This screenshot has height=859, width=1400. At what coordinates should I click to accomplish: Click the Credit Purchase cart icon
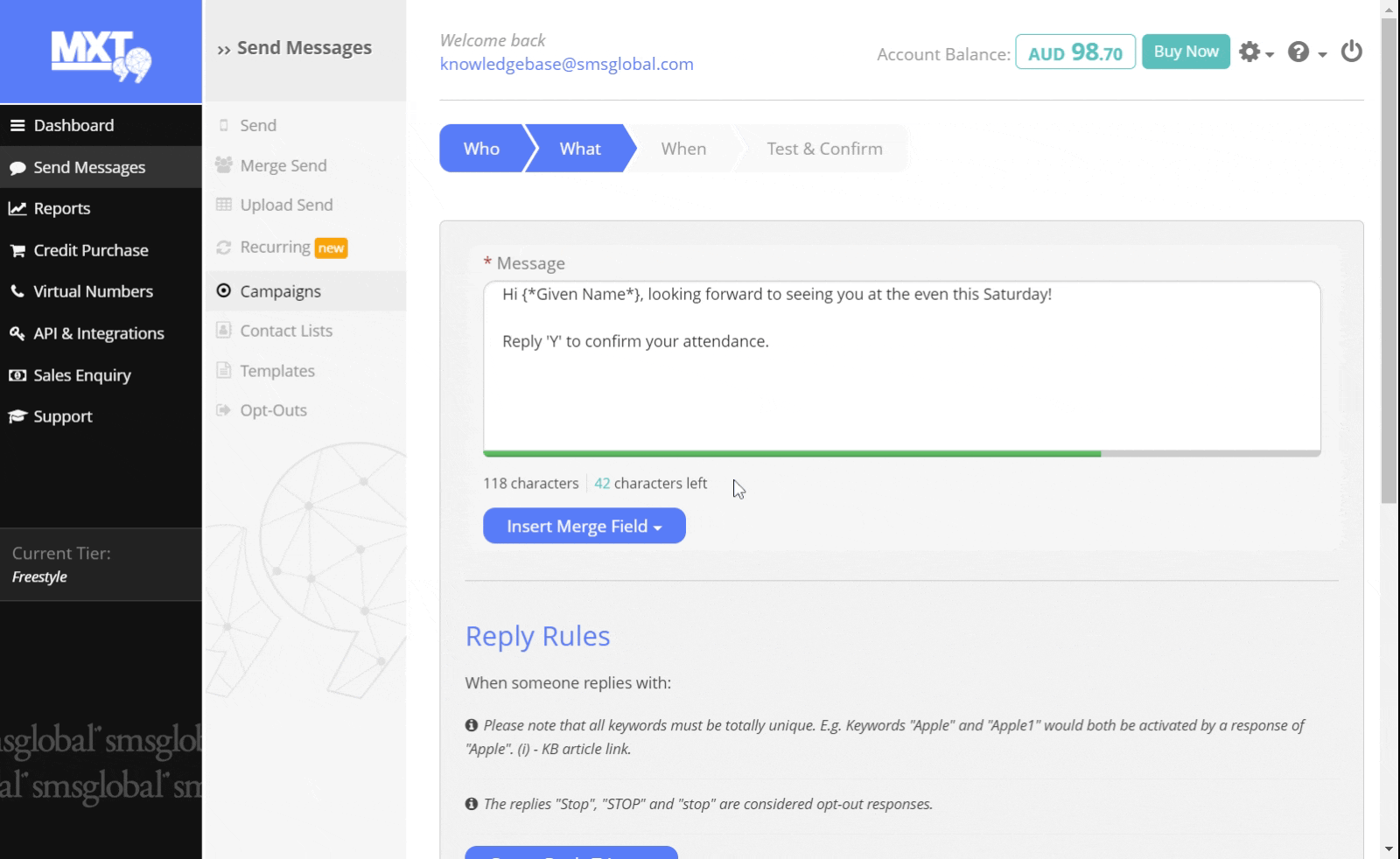17,250
